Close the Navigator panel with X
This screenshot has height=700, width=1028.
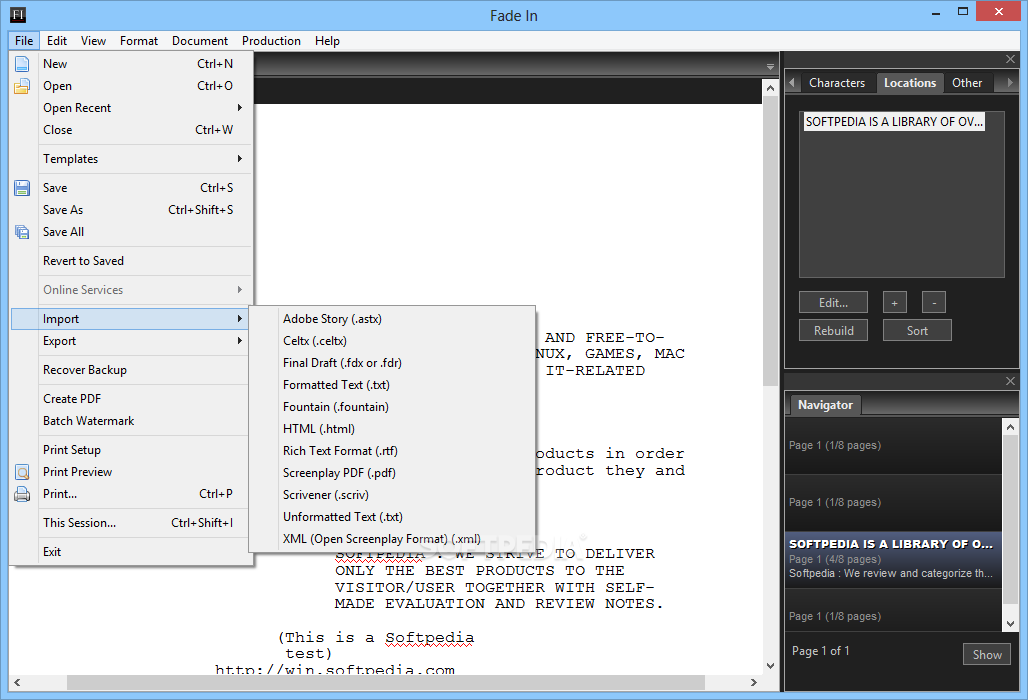[1010, 381]
